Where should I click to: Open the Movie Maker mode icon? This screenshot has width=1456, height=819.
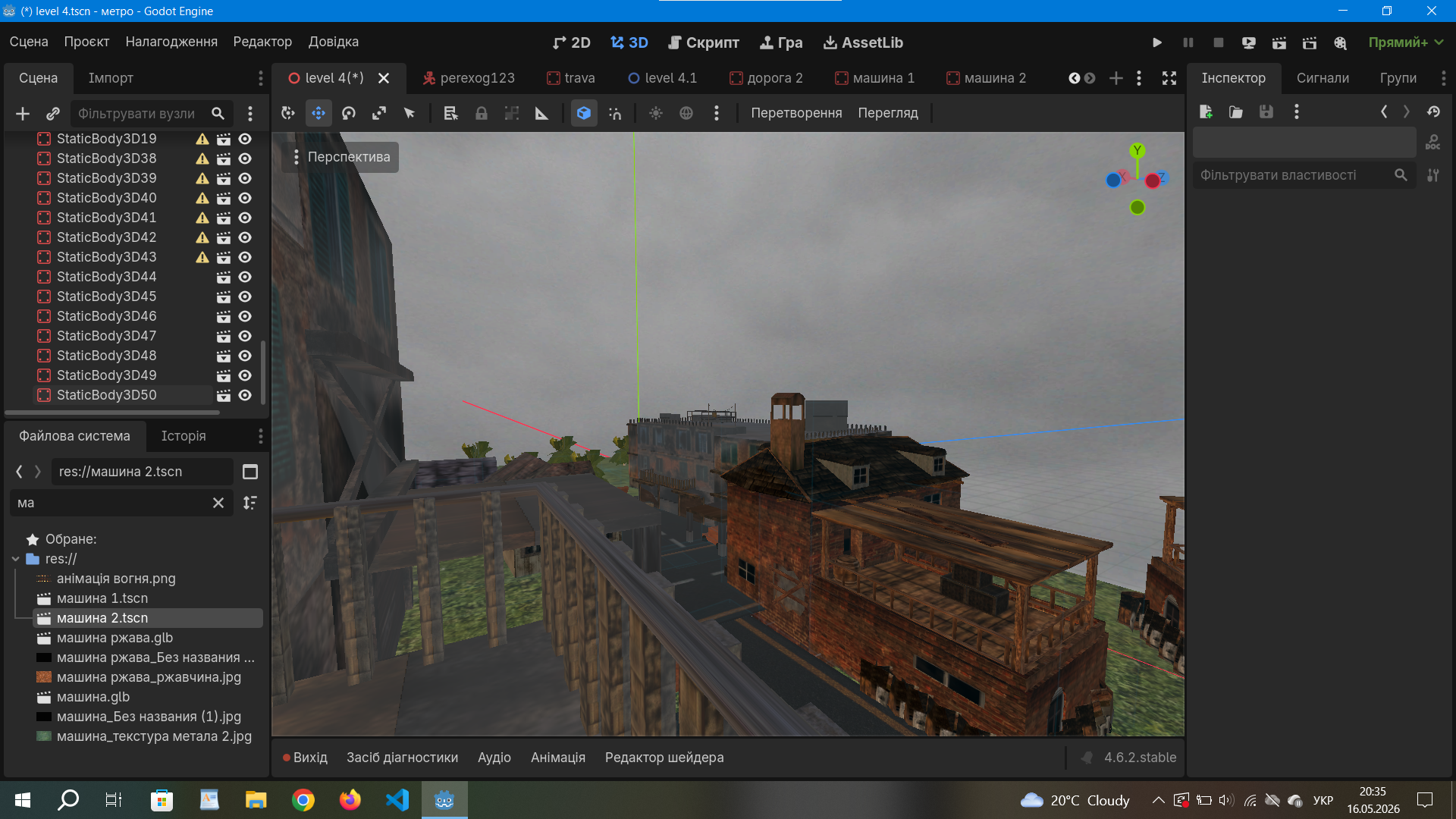[1341, 42]
